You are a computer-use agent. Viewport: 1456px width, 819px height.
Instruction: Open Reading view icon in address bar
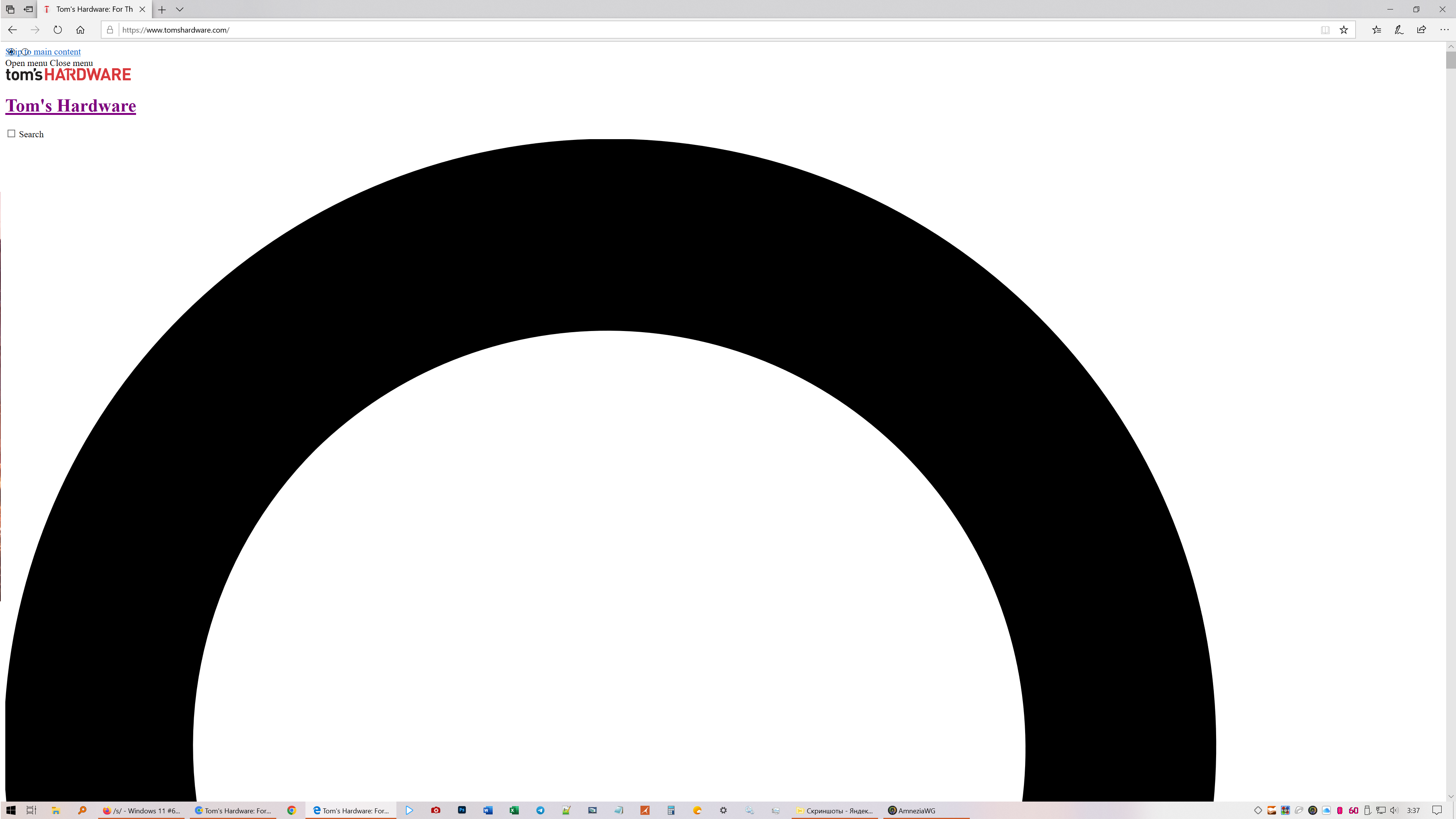tap(1325, 30)
